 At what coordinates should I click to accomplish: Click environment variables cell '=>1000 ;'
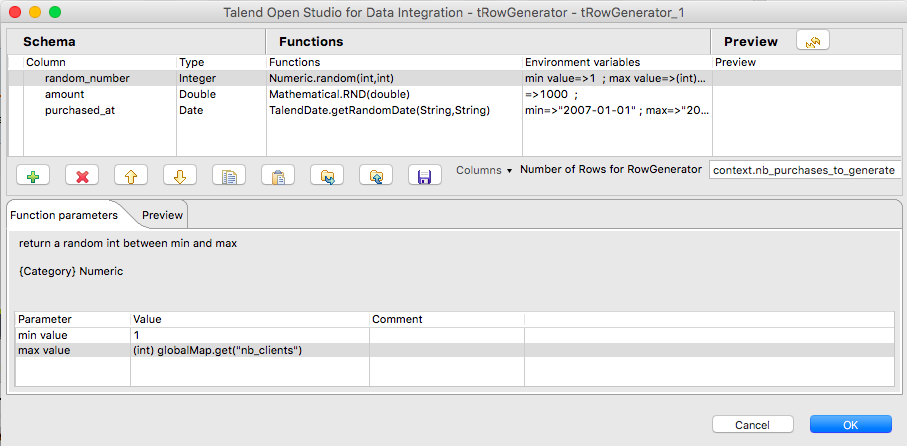pos(617,94)
